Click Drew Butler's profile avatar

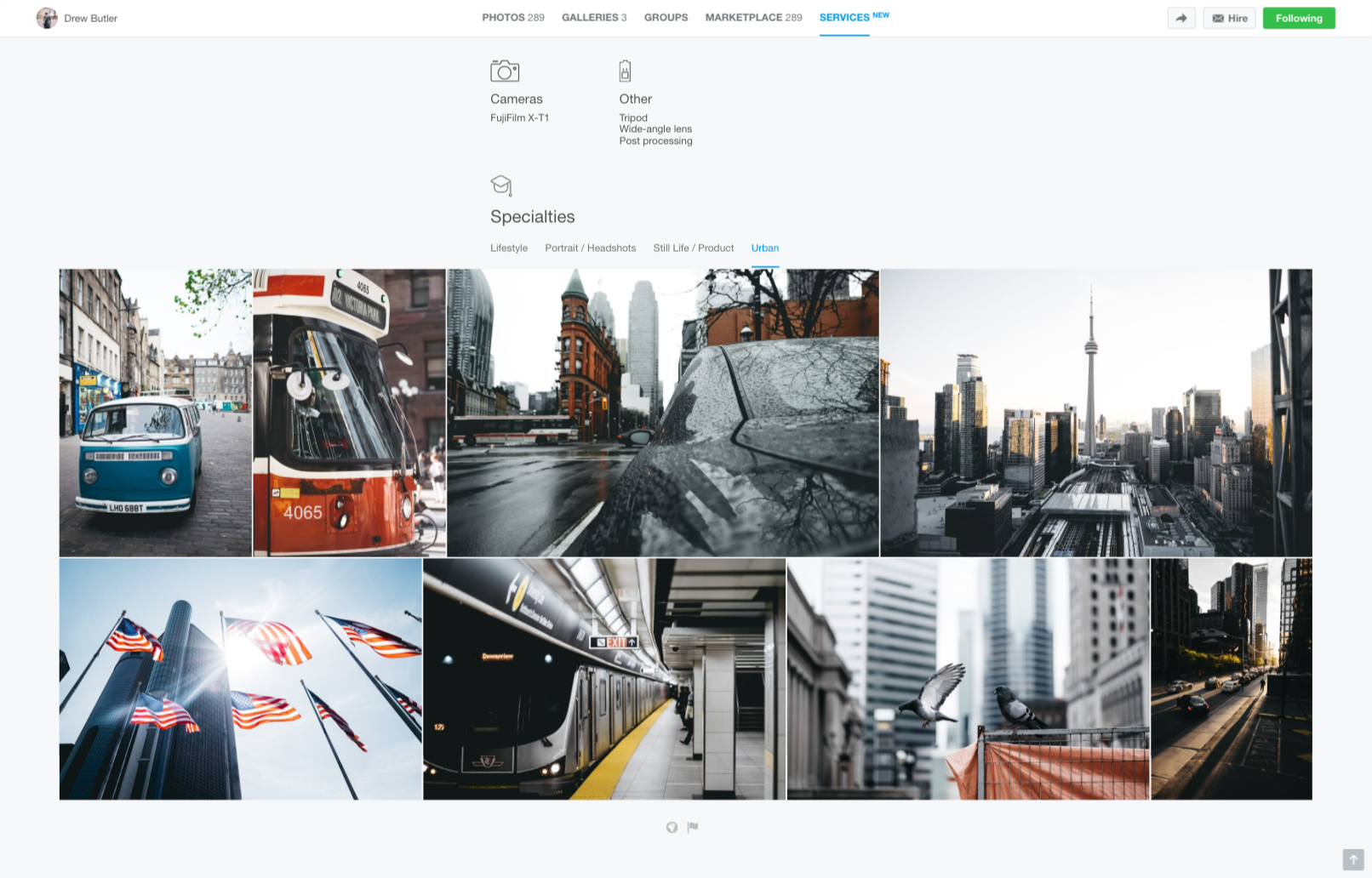coord(47,18)
